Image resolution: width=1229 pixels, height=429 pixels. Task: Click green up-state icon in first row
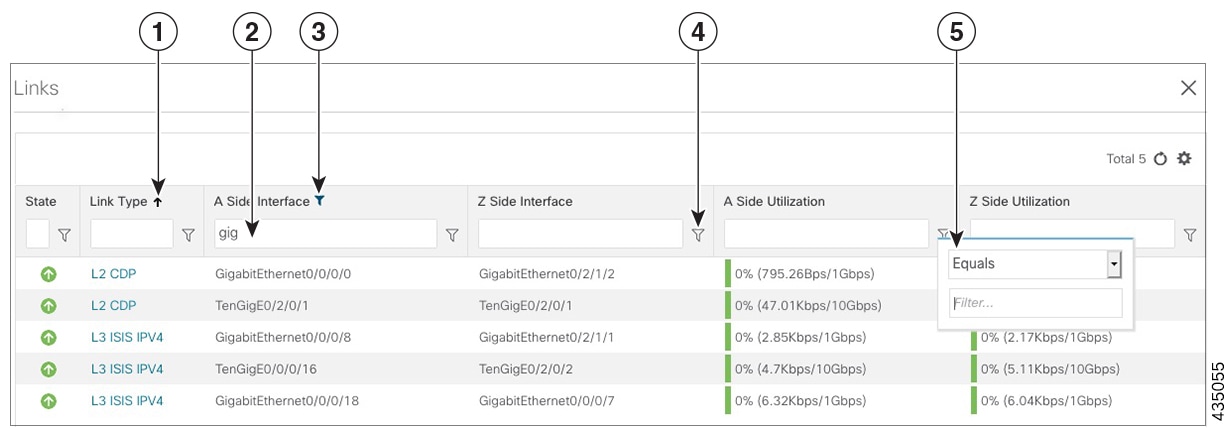(x=48, y=274)
